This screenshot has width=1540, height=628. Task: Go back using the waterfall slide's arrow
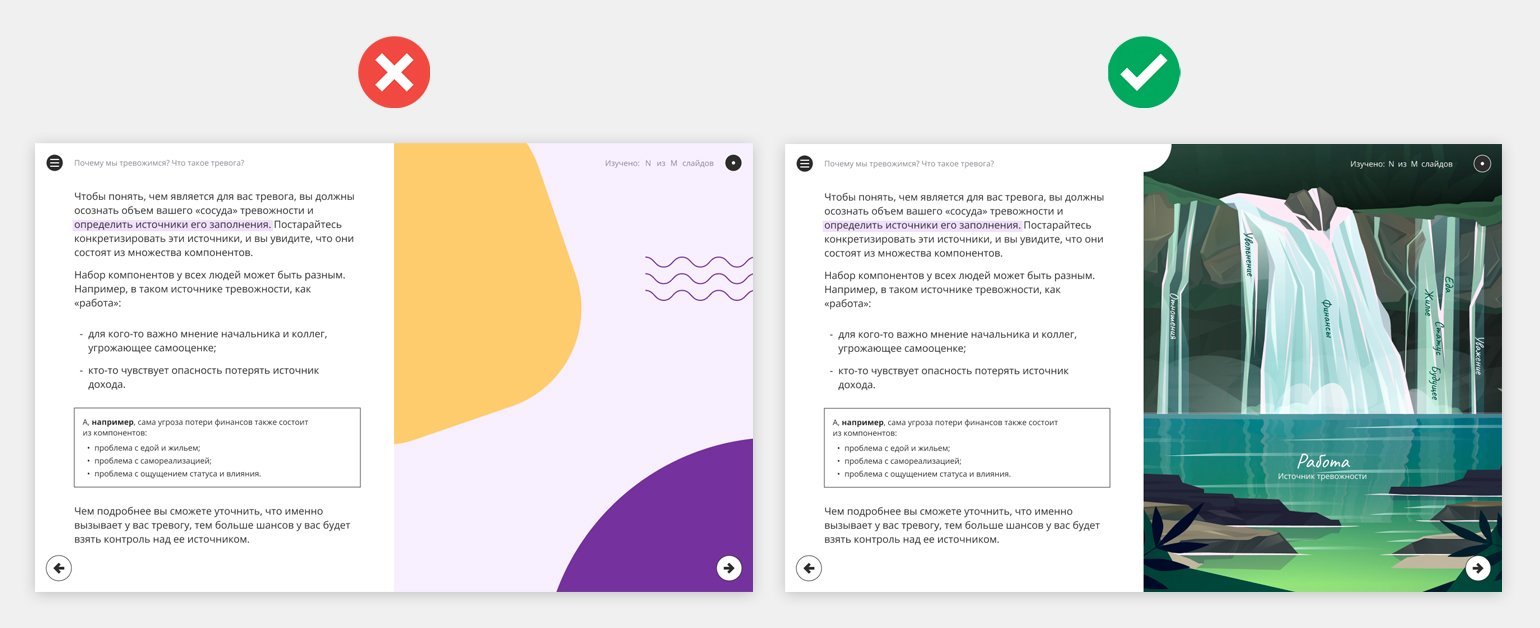pyautogui.click(x=808, y=568)
